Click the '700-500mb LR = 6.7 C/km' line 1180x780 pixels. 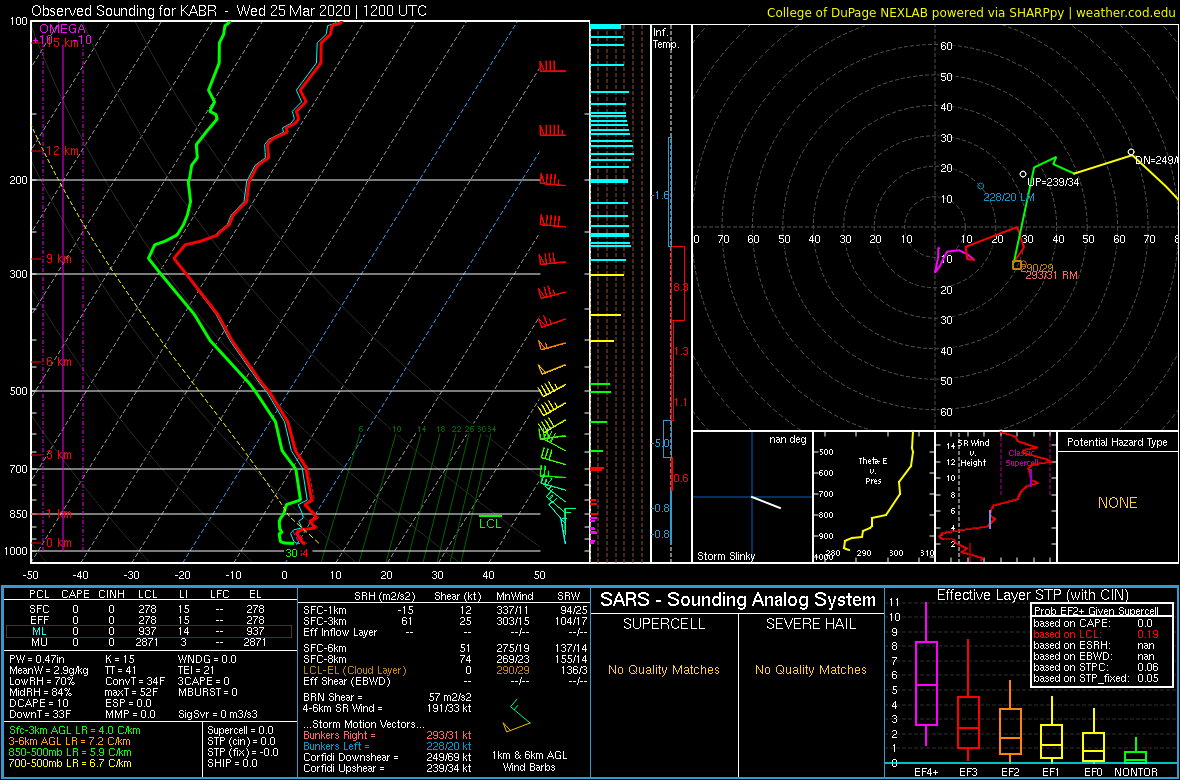pos(70,764)
